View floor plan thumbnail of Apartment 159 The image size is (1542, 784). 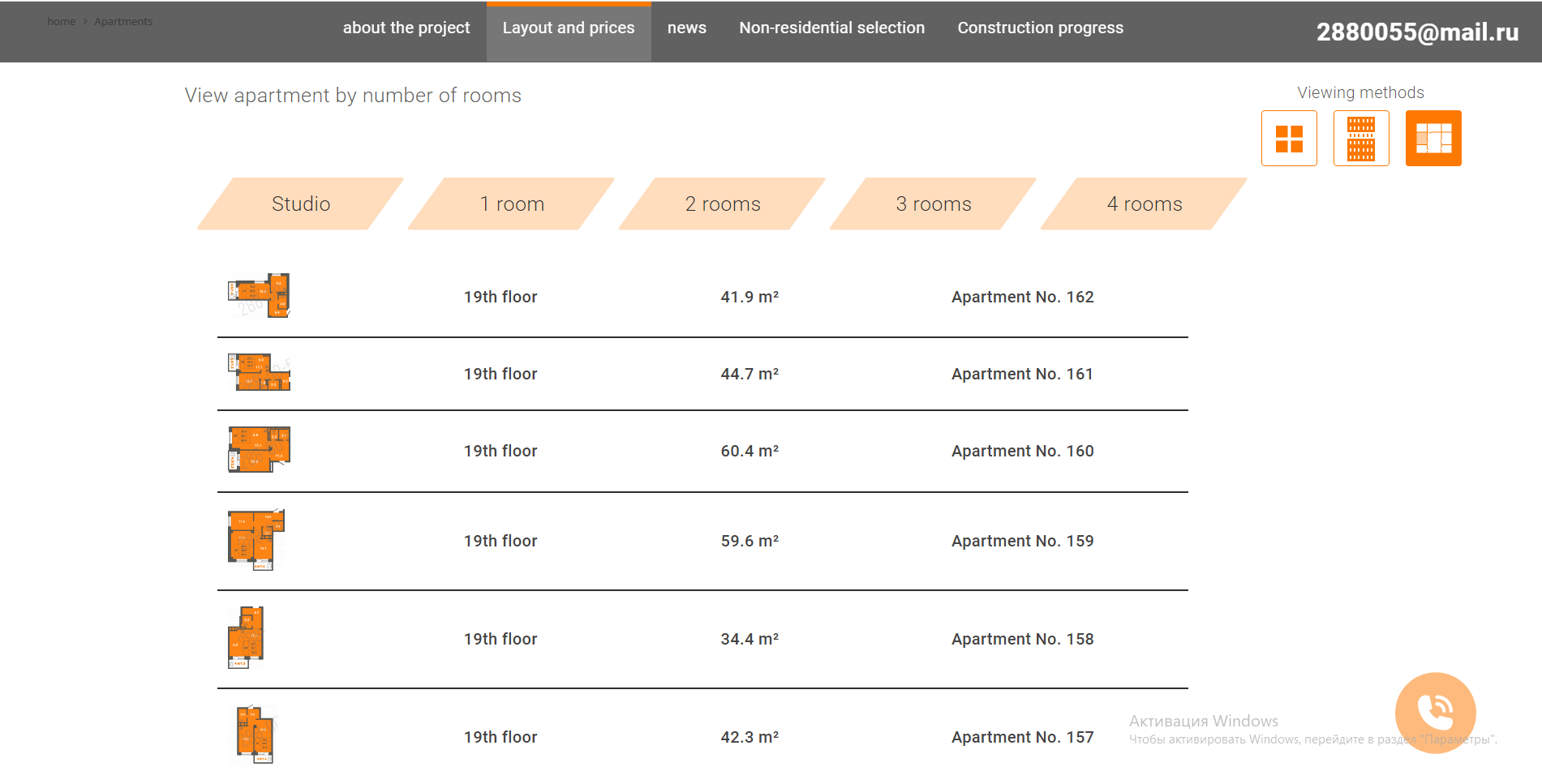point(256,540)
